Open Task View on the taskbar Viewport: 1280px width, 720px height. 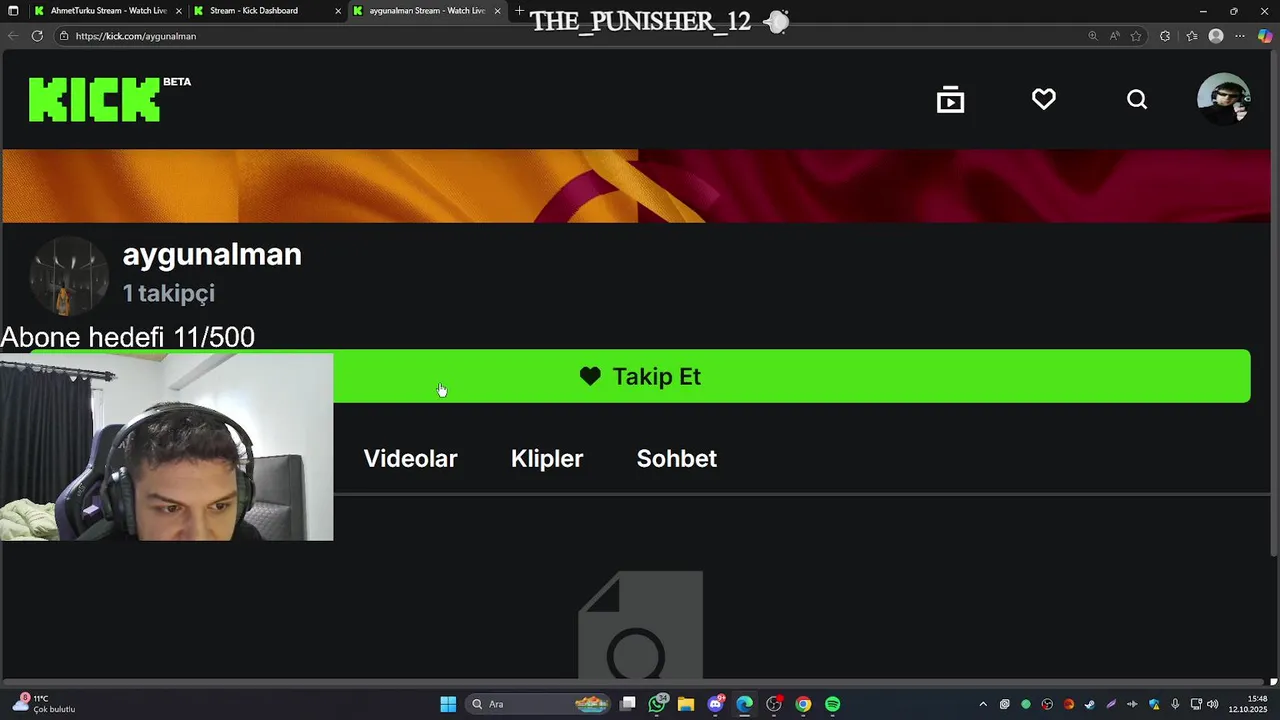628,704
